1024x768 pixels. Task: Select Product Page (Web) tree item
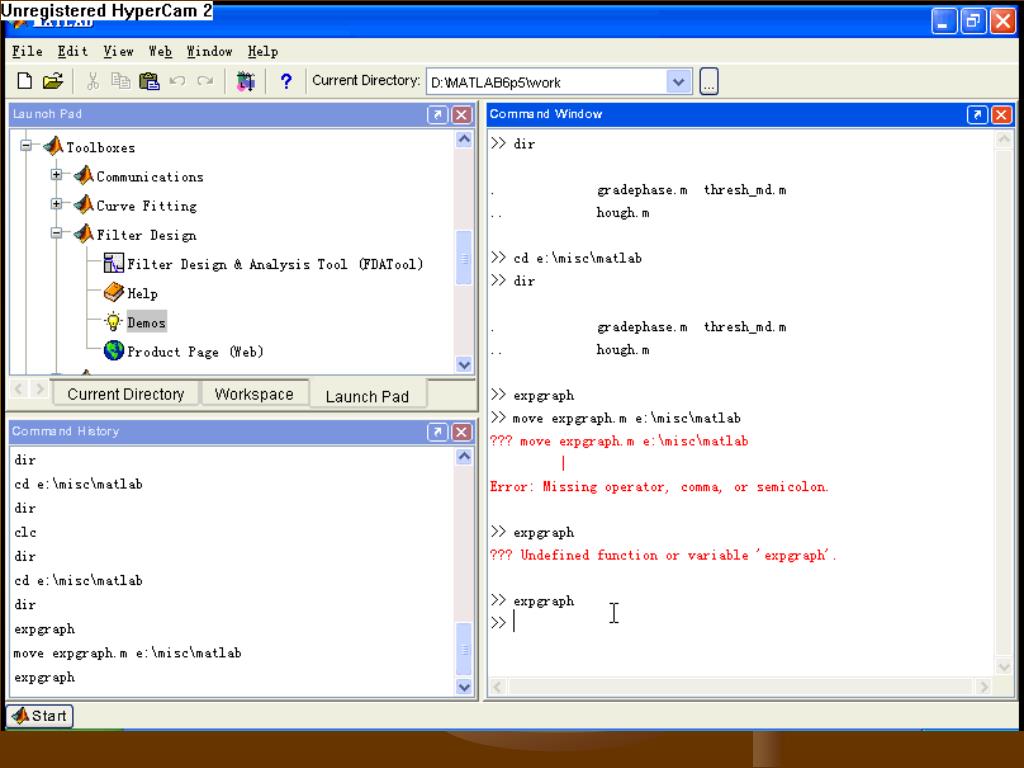tap(195, 351)
